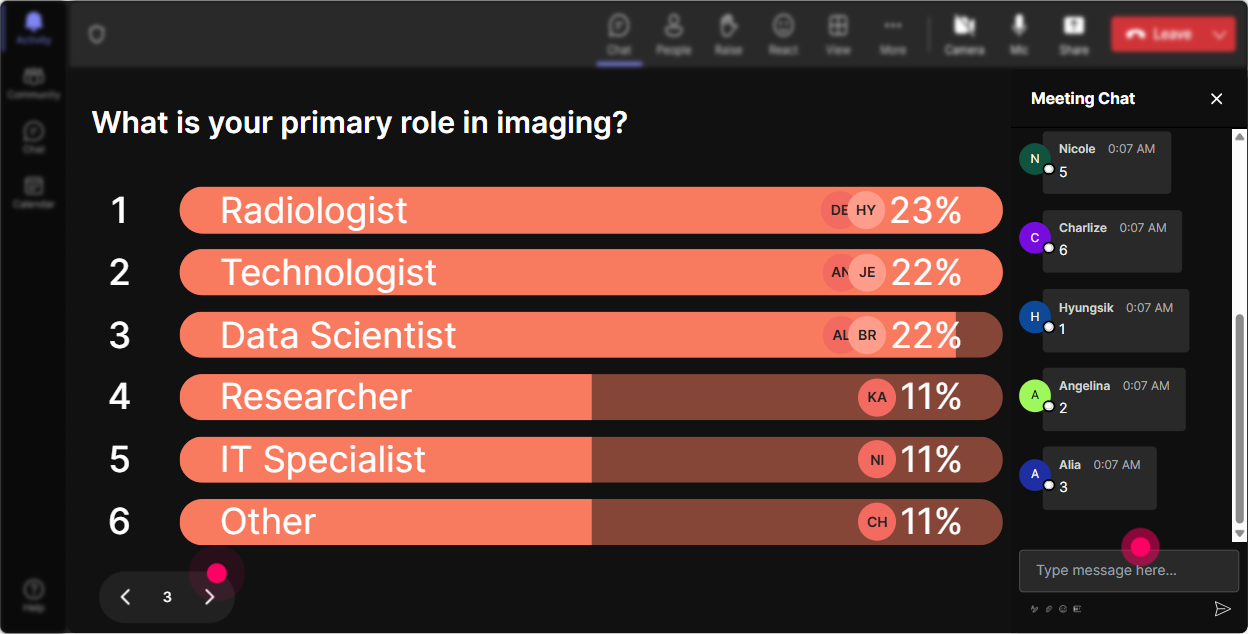Screen dimensions: 1248x634
Task: Click the Type message here field
Action: coord(1129,570)
